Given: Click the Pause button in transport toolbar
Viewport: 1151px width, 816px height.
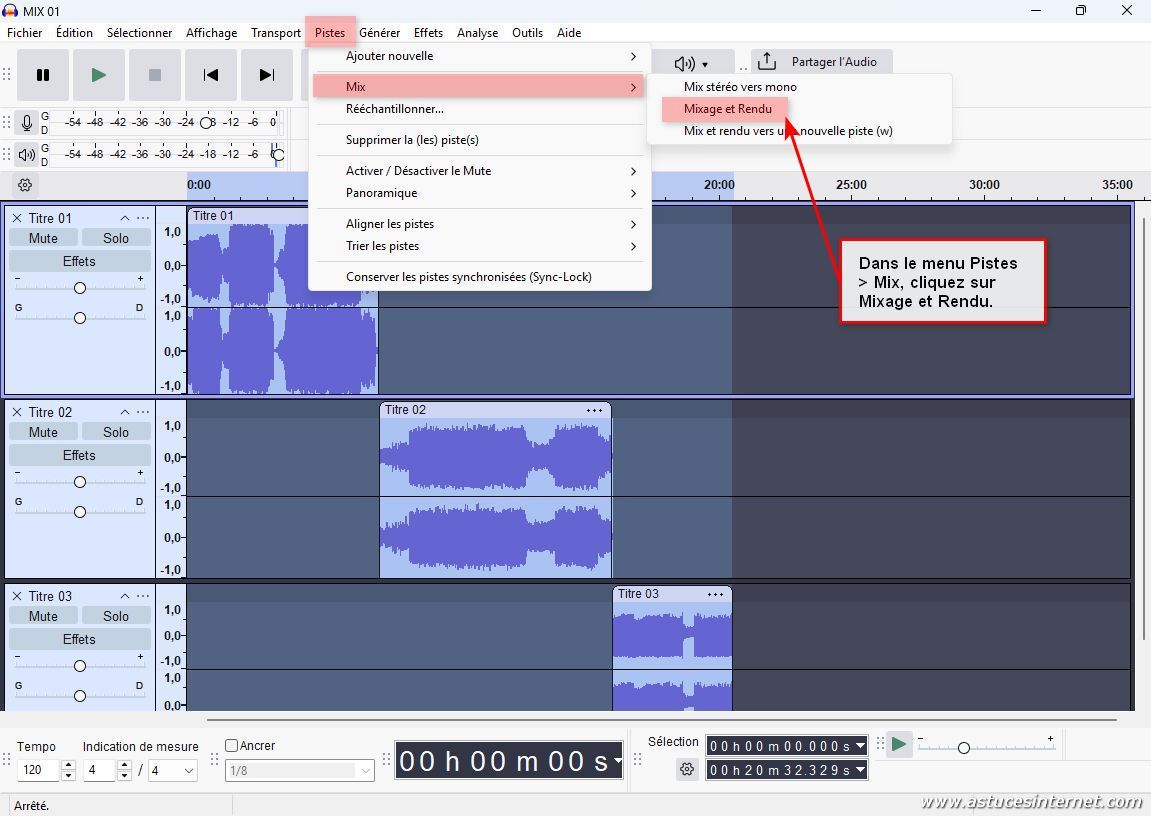Looking at the screenshot, I should (x=43, y=75).
